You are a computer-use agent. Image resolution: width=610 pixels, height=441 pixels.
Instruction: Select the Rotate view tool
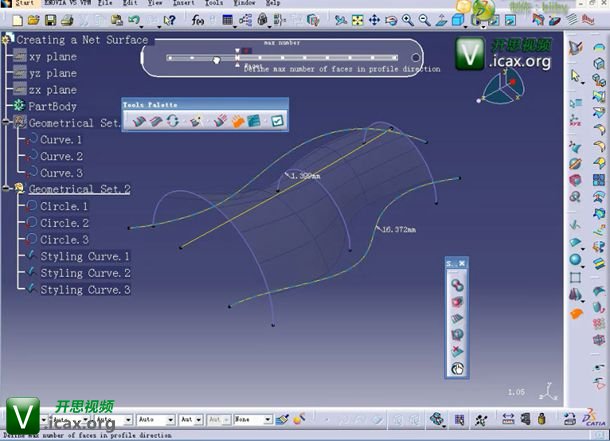(391, 20)
